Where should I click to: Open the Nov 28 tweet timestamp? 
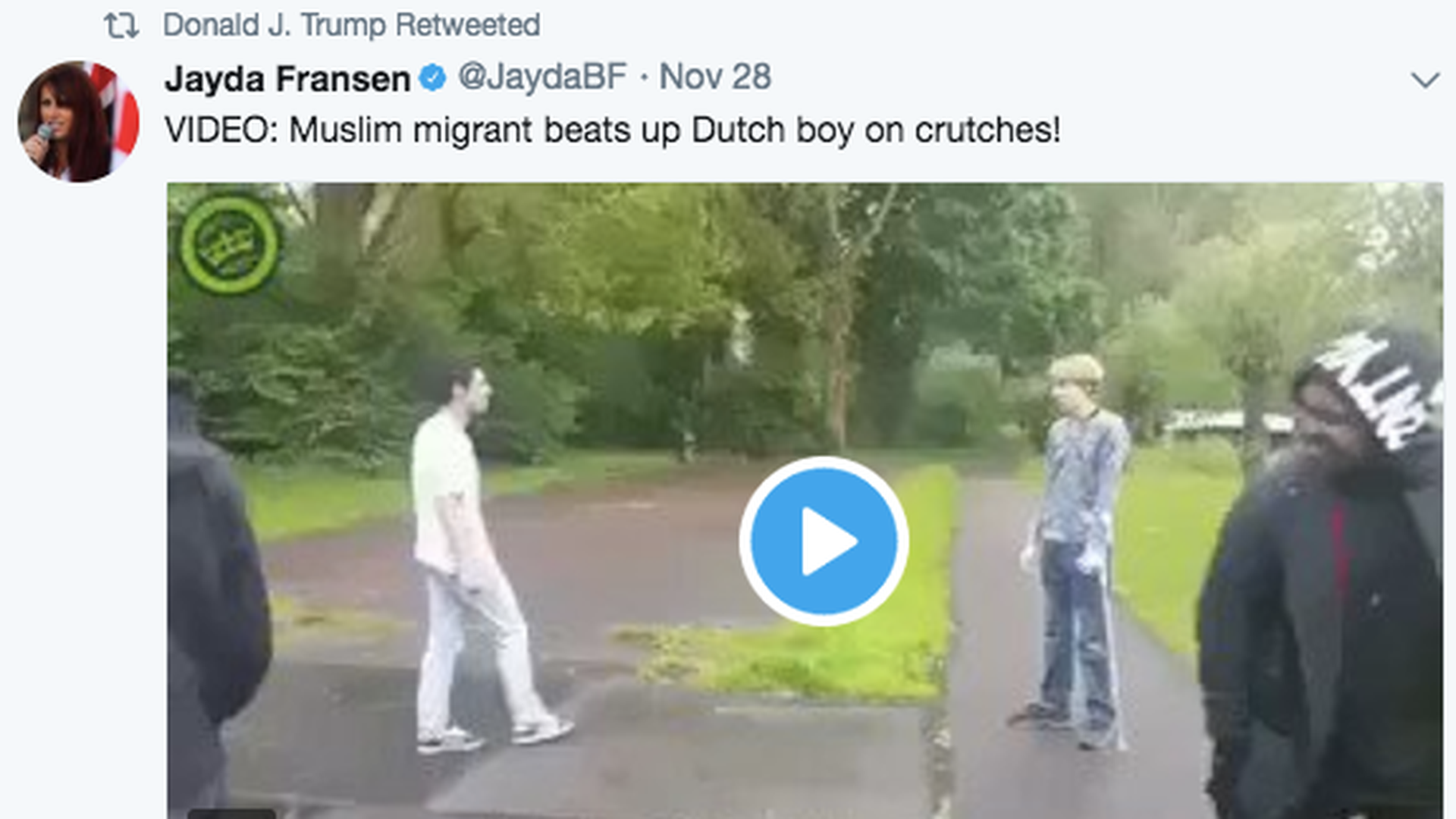[x=715, y=77]
